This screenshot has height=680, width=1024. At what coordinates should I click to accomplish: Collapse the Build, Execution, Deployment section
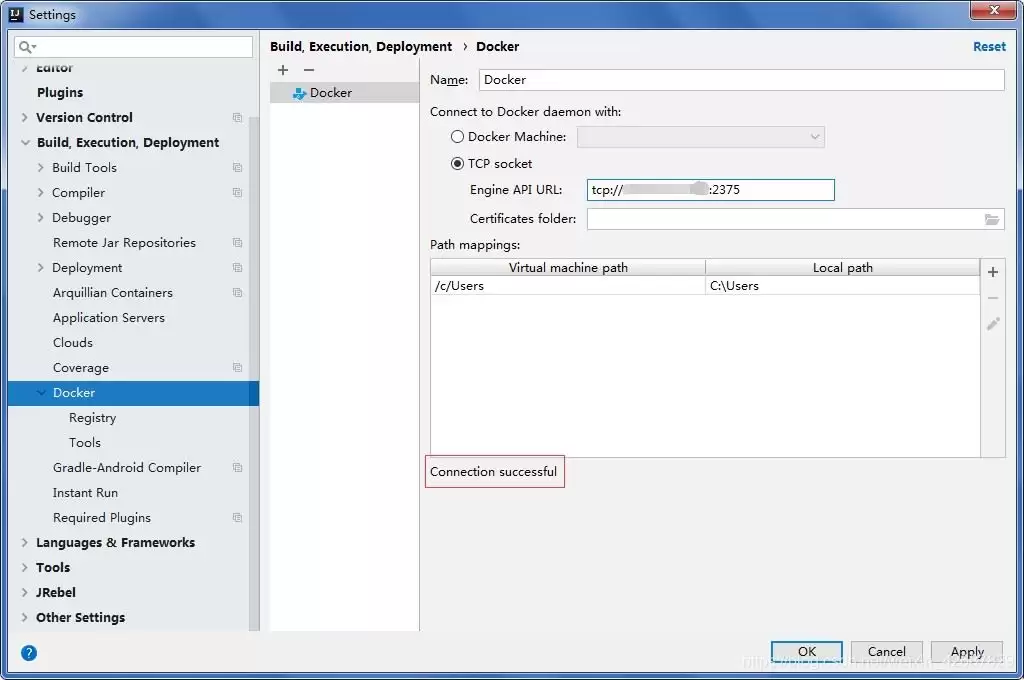point(24,143)
